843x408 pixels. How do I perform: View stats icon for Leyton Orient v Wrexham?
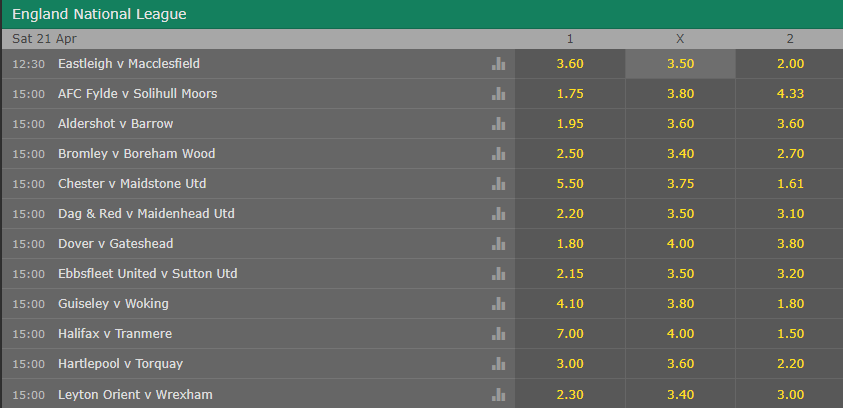coord(498,395)
